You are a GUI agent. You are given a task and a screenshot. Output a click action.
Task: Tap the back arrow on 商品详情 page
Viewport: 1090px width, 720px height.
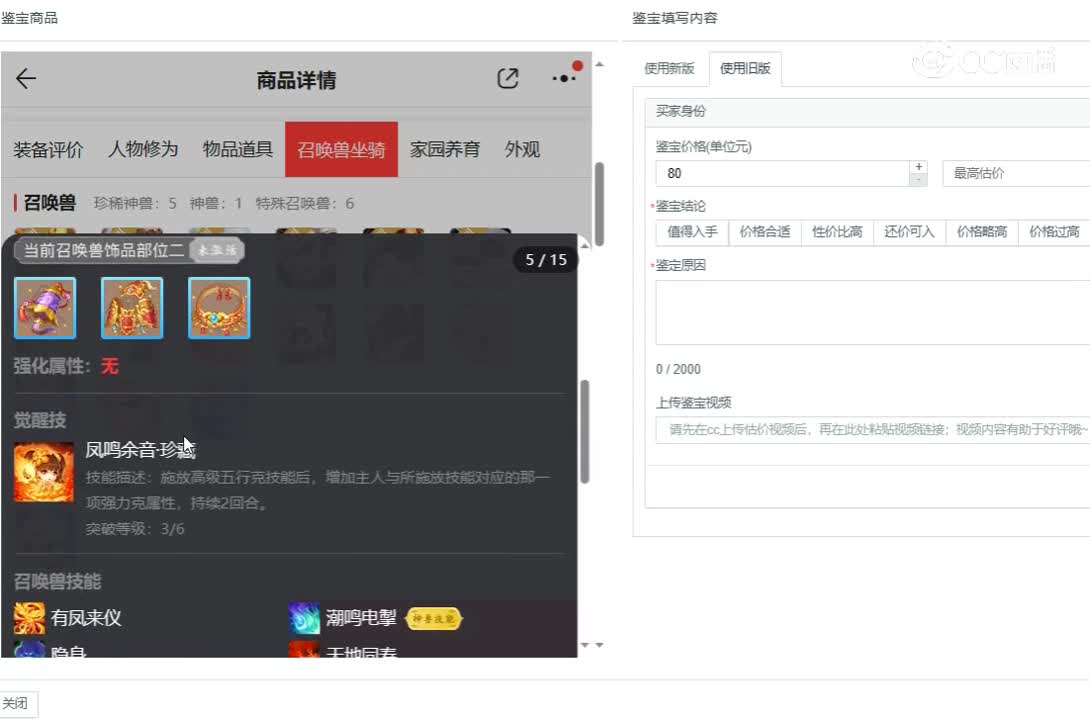click(x=26, y=79)
